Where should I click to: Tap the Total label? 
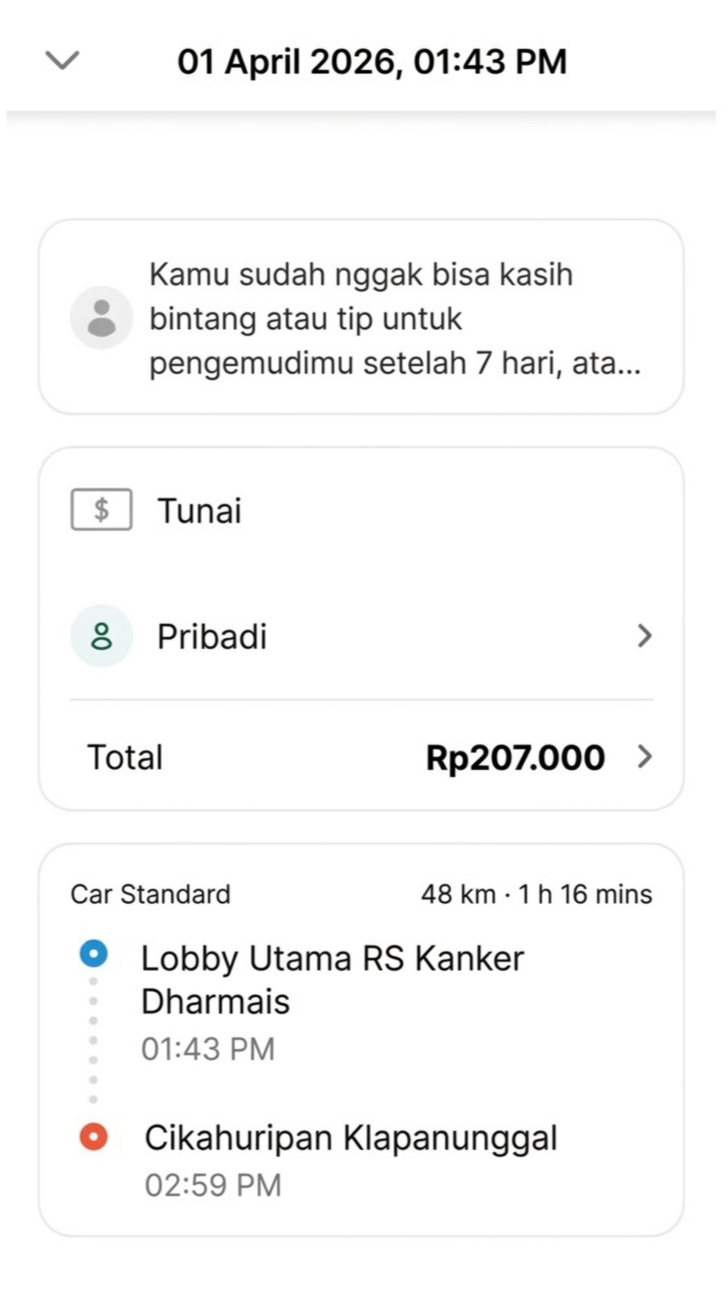[125, 757]
